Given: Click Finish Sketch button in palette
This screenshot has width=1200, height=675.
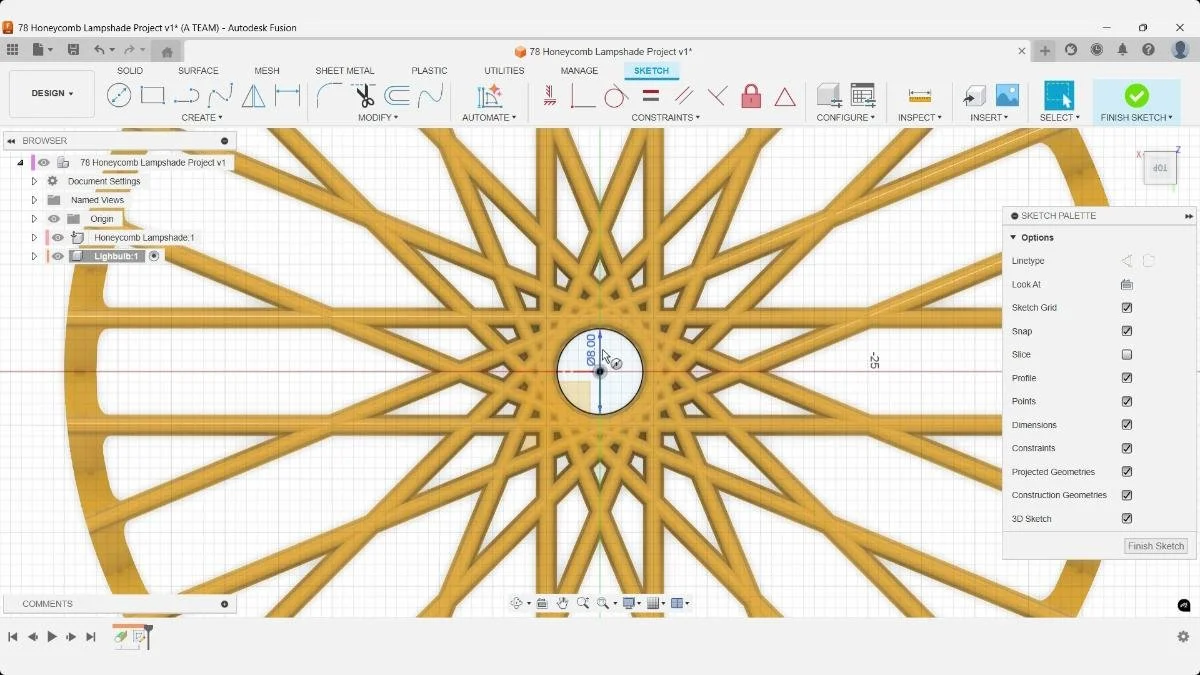Looking at the screenshot, I should pos(1156,546).
